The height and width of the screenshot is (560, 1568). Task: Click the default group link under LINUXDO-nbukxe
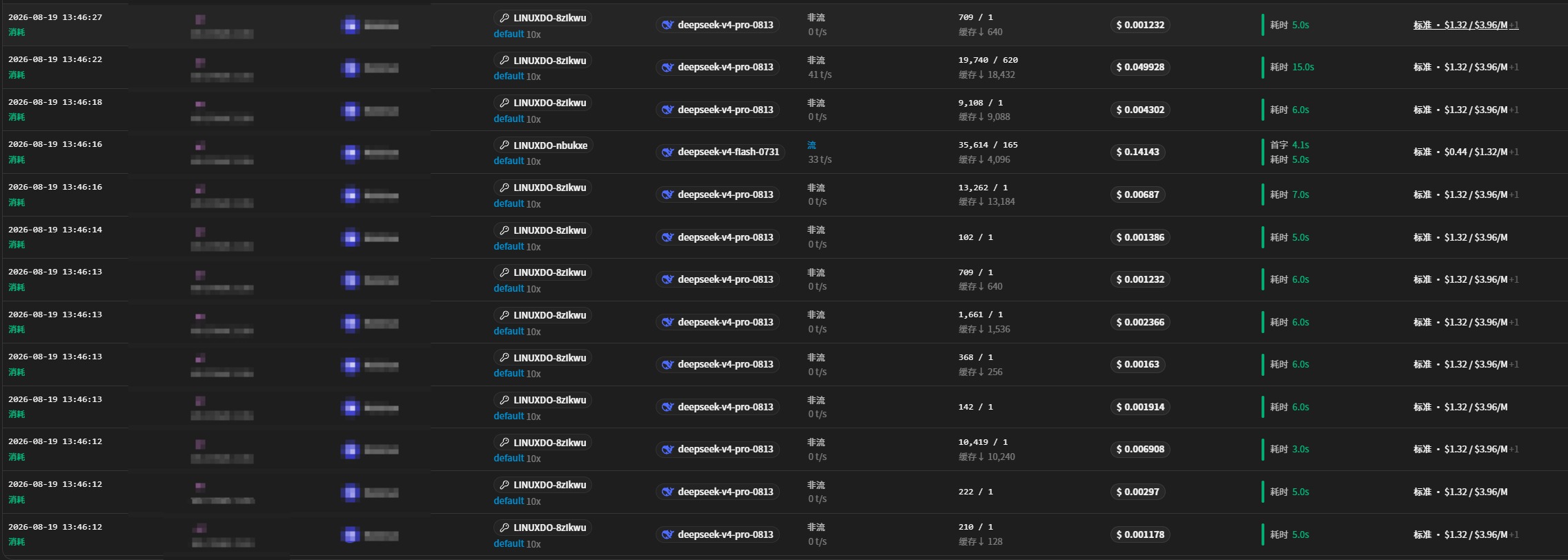(x=509, y=161)
